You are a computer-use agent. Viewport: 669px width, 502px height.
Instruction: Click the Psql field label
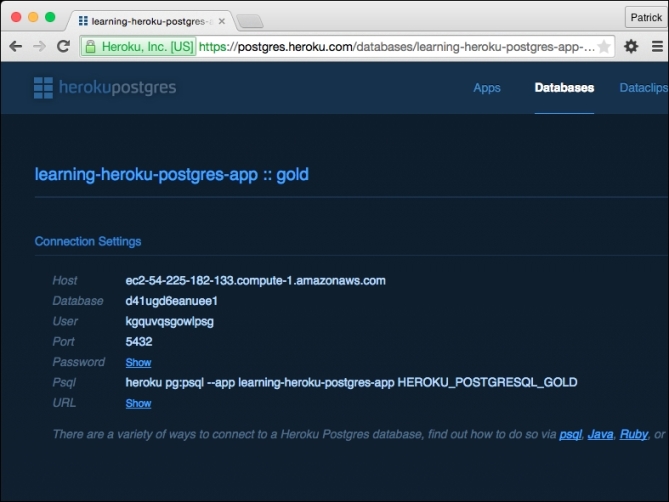point(64,383)
